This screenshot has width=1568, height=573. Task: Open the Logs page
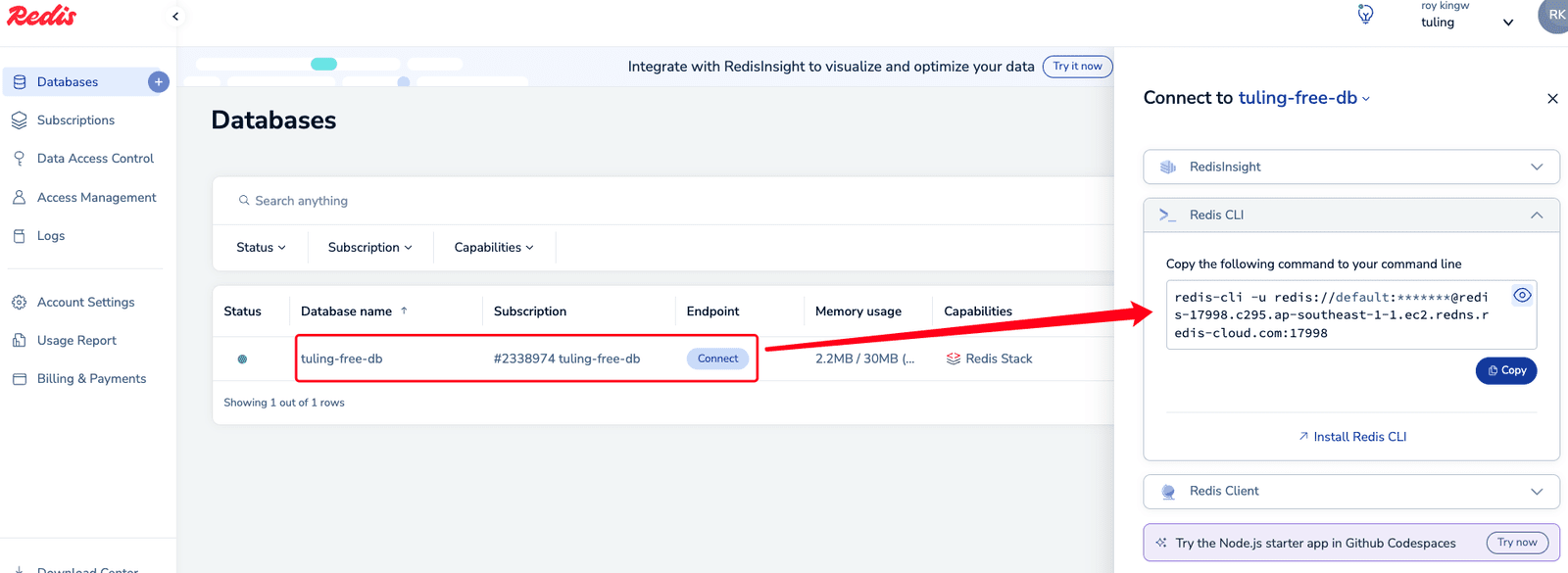51,236
